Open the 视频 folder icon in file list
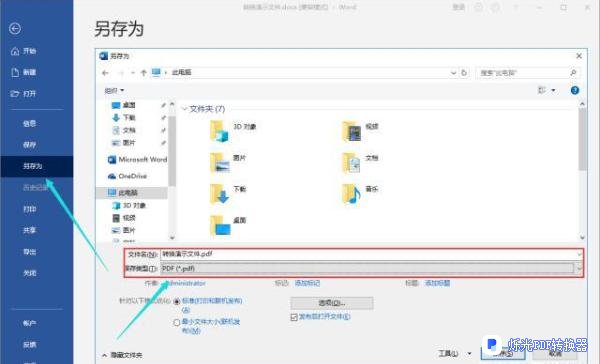This screenshot has height=364, width=600. (351, 131)
